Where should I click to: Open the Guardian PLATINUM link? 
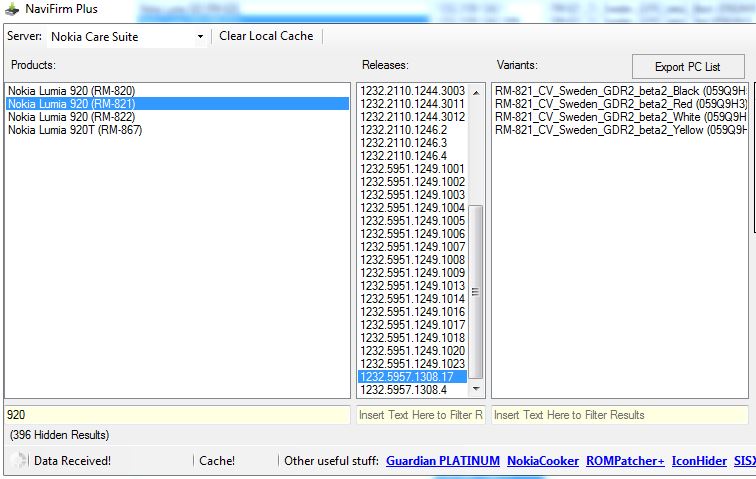tap(443, 461)
